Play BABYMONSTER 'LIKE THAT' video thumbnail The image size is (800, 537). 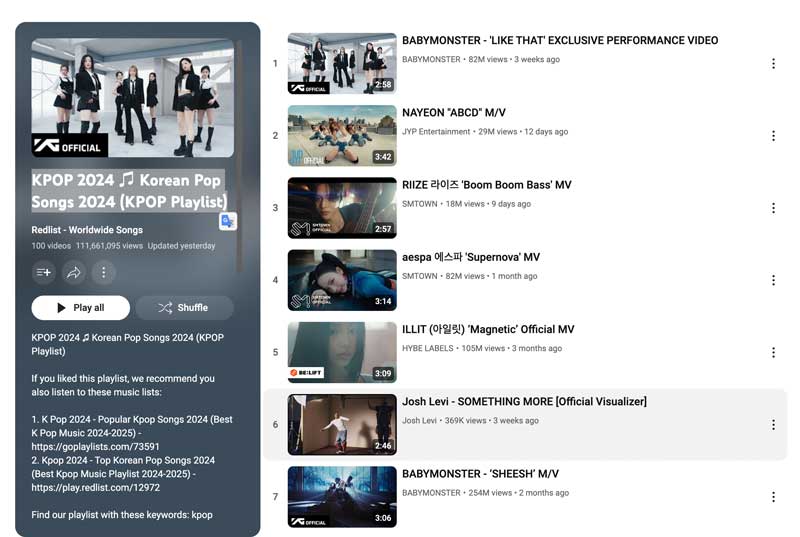click(342, 64)
